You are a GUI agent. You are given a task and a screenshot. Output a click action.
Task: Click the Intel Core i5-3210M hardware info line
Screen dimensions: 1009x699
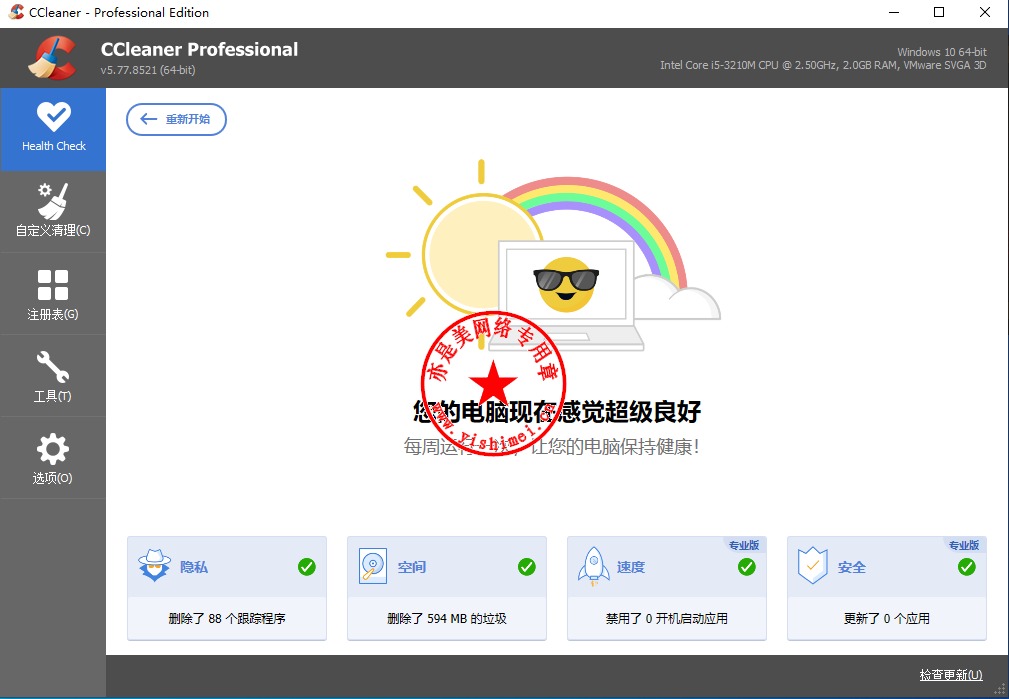823,65
